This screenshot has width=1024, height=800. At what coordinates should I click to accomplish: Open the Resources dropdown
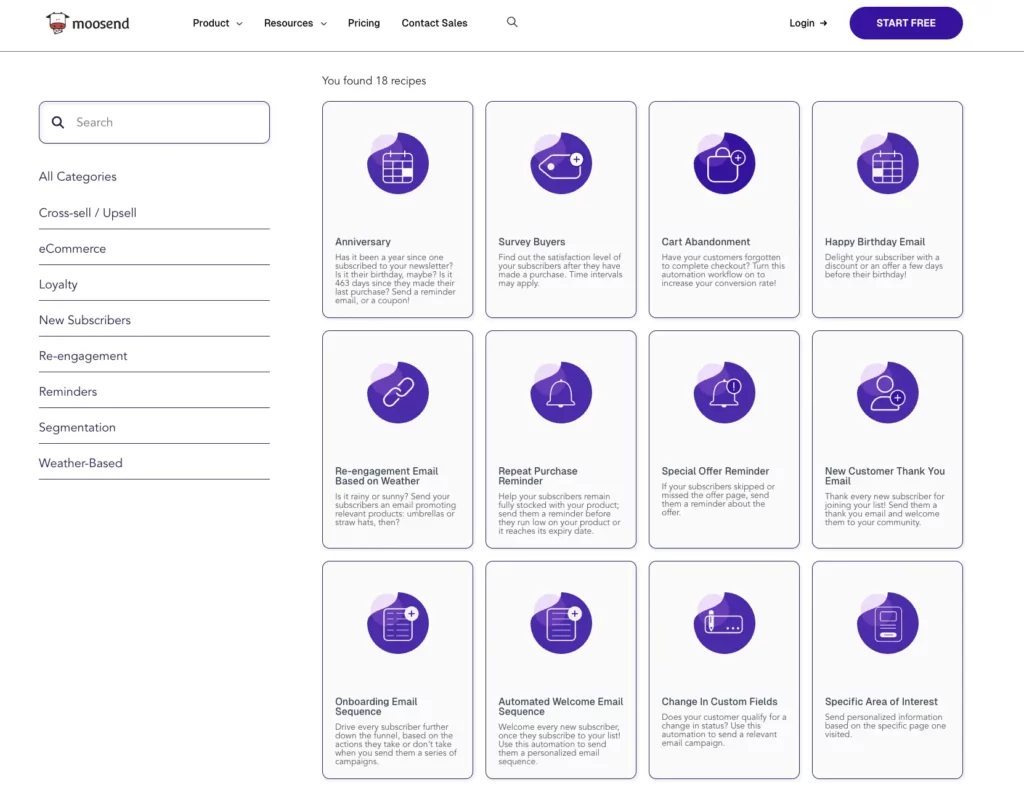coord(294,23)
